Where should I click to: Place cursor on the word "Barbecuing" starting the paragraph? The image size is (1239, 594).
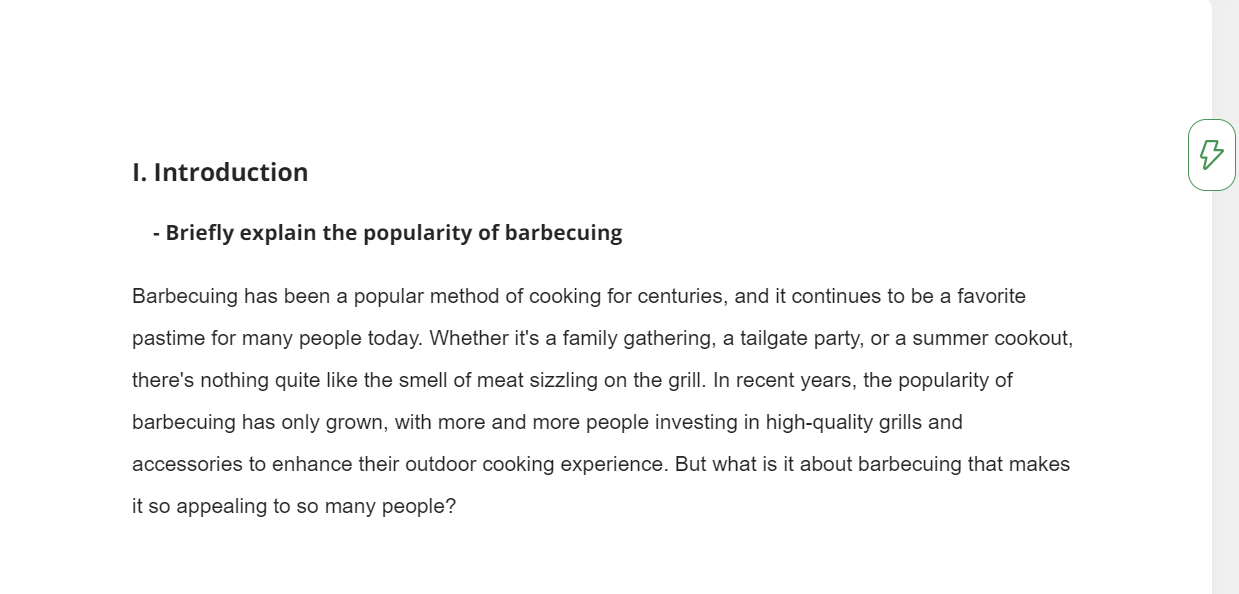click(185, 297)
